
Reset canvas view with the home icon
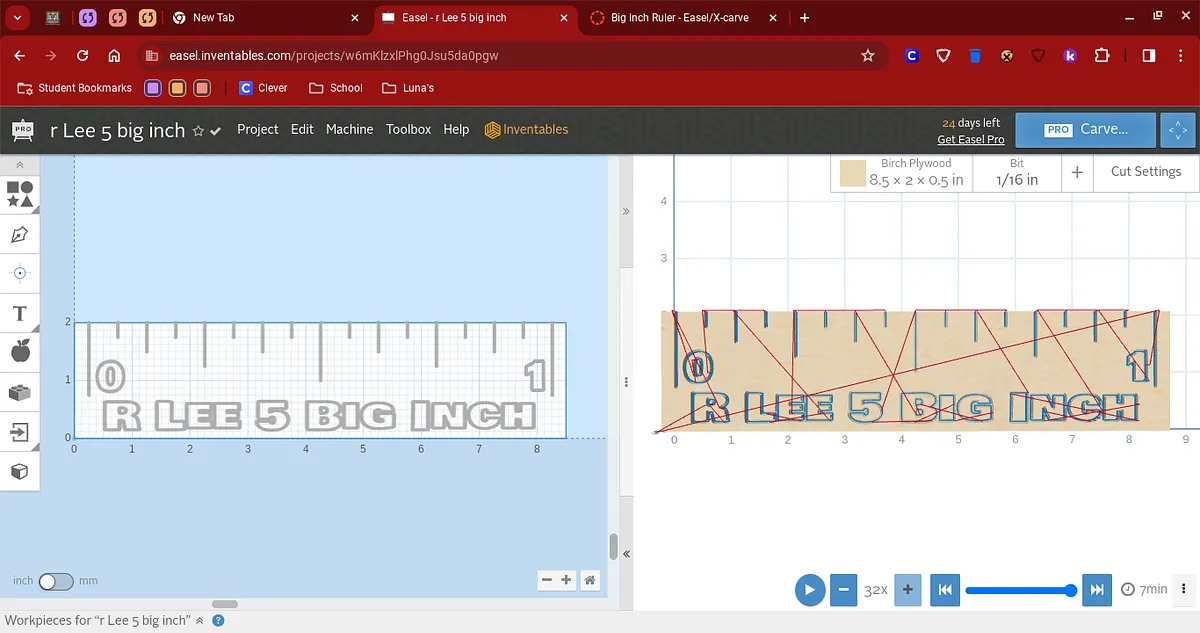[x=590, y=580]
